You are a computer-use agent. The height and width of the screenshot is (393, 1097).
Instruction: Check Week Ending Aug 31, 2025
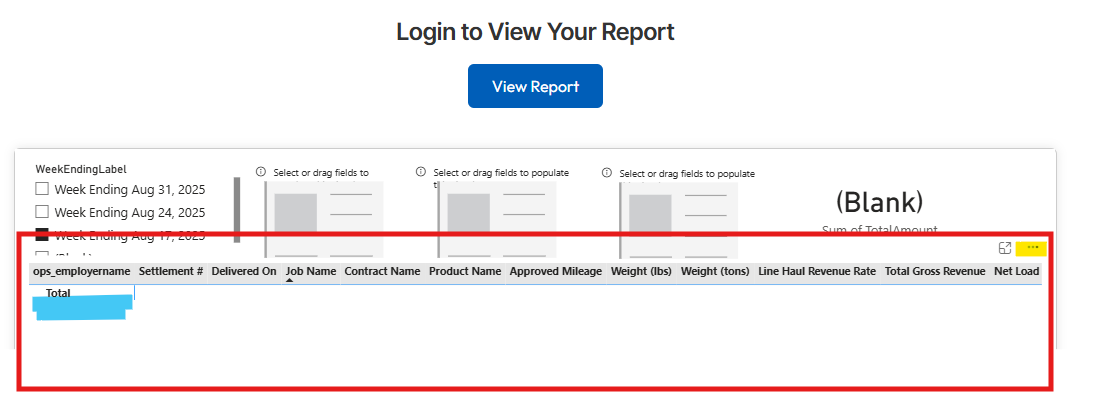[42, 189]
